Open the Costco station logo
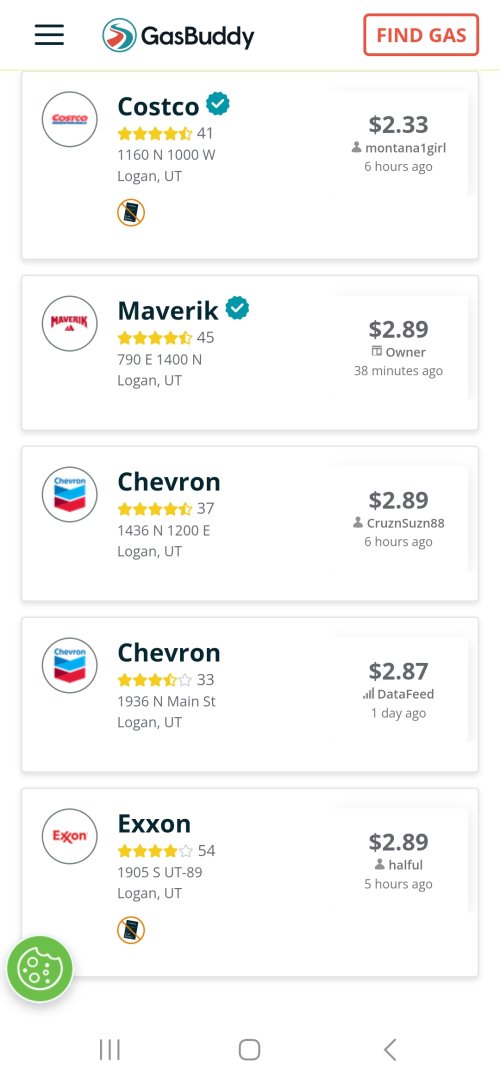500x1084 pixels. (70, 119)
